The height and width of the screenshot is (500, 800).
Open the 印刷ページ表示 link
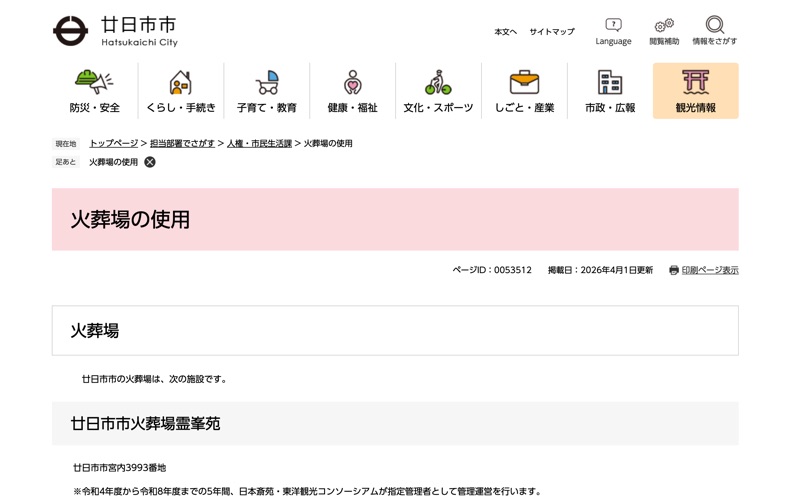[x=710, y=270]
